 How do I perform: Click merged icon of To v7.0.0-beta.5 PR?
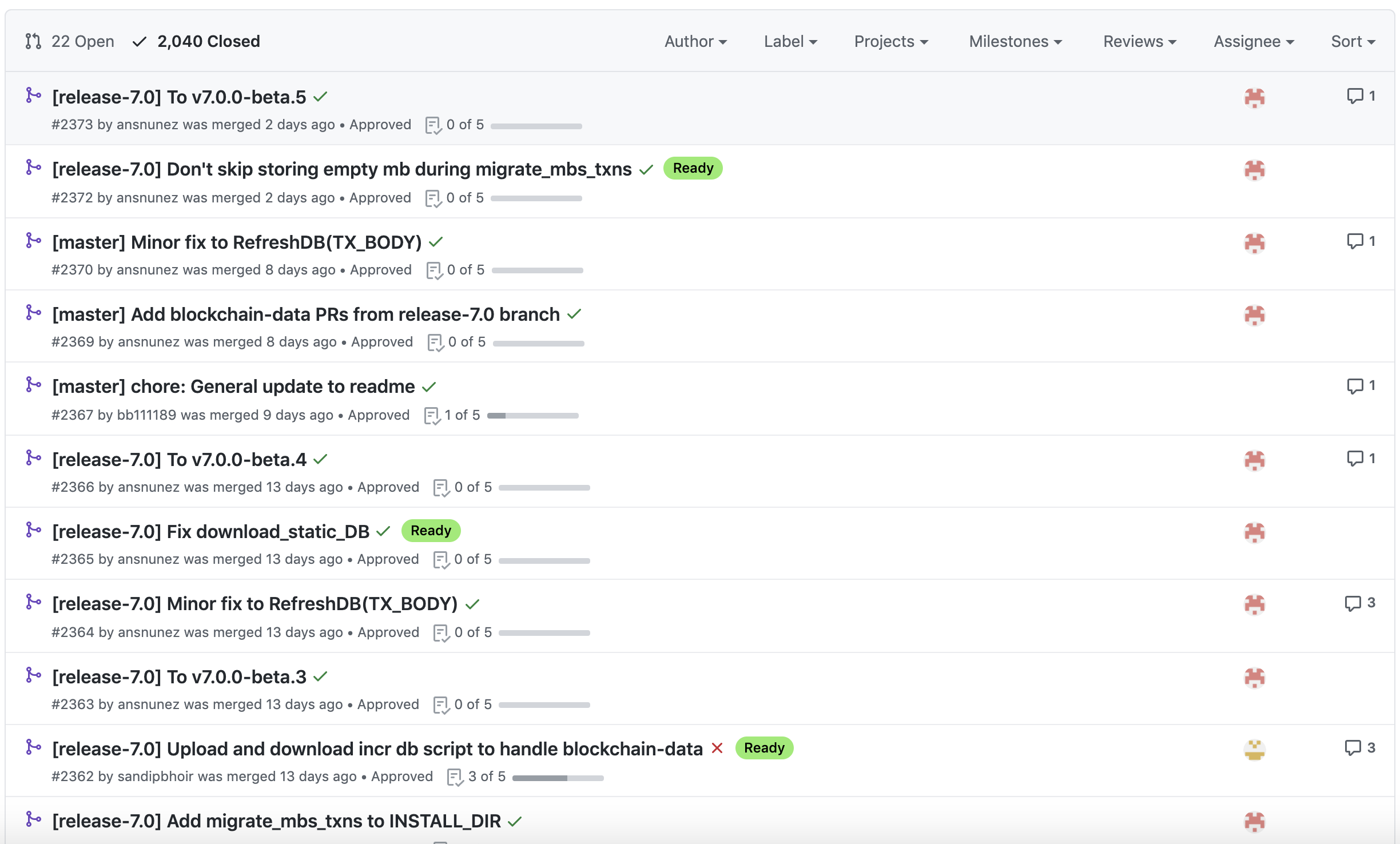(x=34, y=95)
